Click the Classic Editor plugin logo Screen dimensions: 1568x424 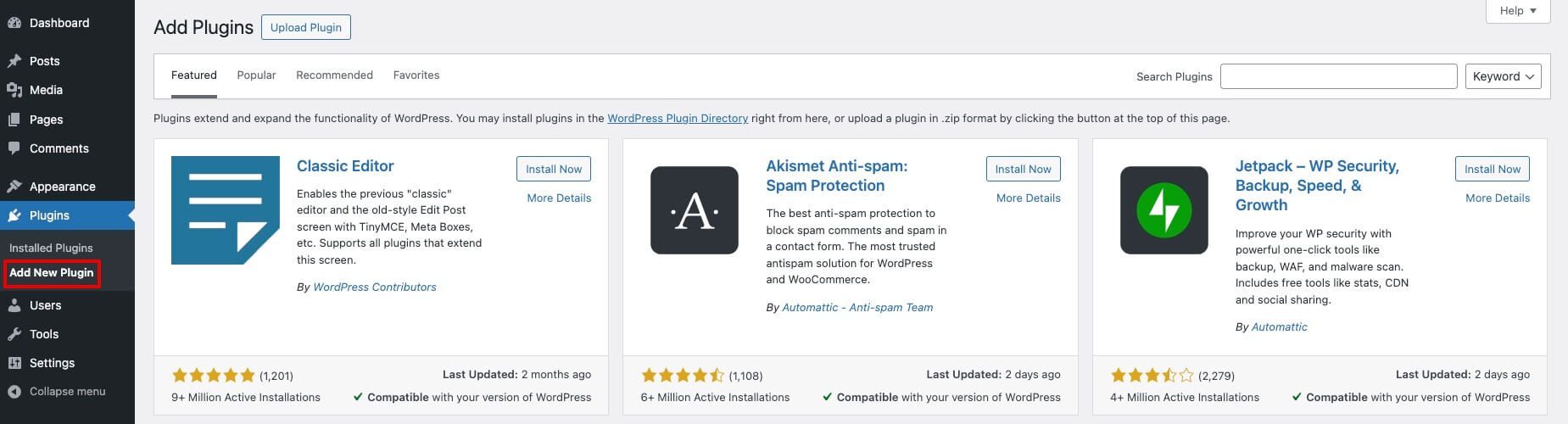(x=226, y=210)
